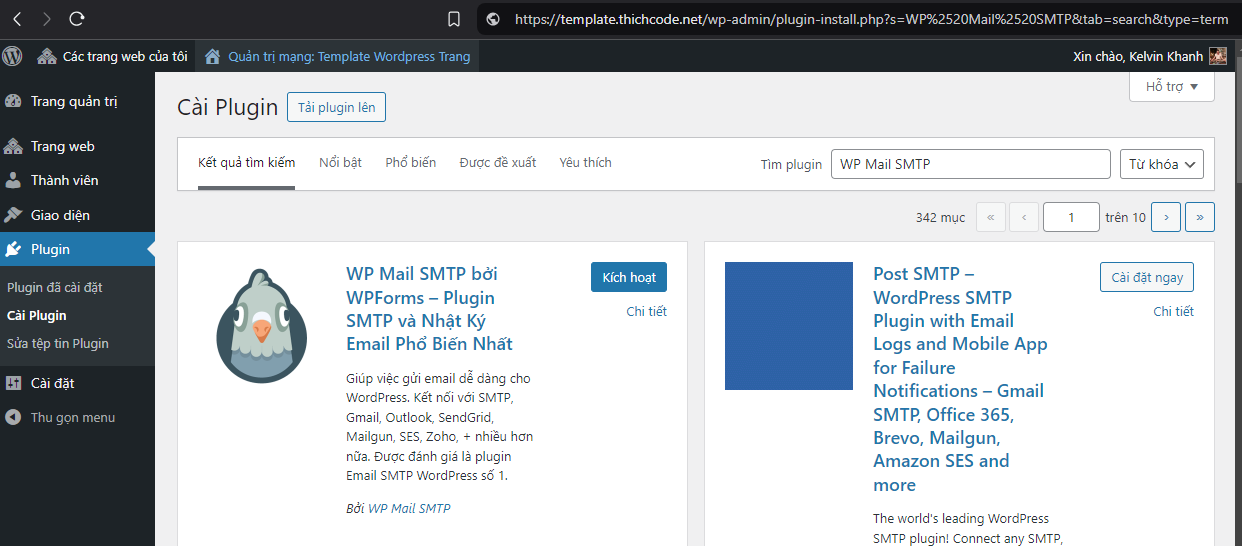The height and width of the screenshot is (546, 1242).
Task: Click the Post SMTP blue plugin thumbnail
Action: (789, 326)
